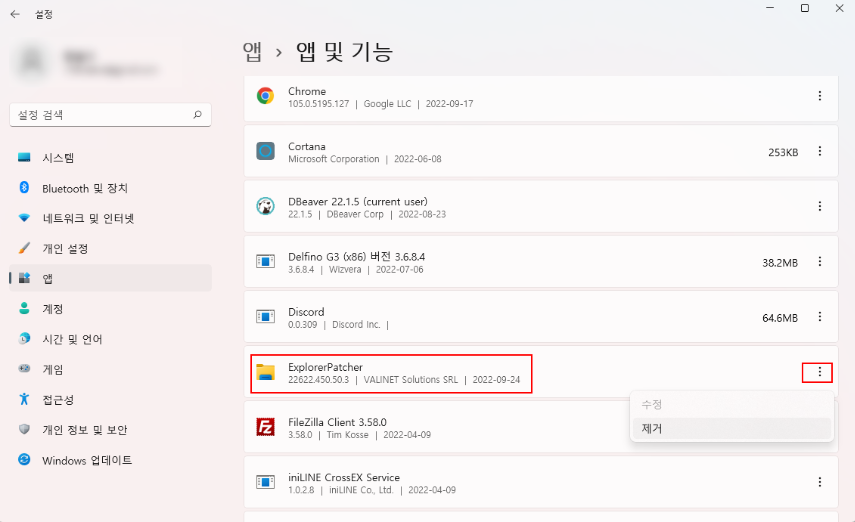Click the DBeaver app icon
The height and width of the screenshot is (522, 855).
[x=266, y=206]
